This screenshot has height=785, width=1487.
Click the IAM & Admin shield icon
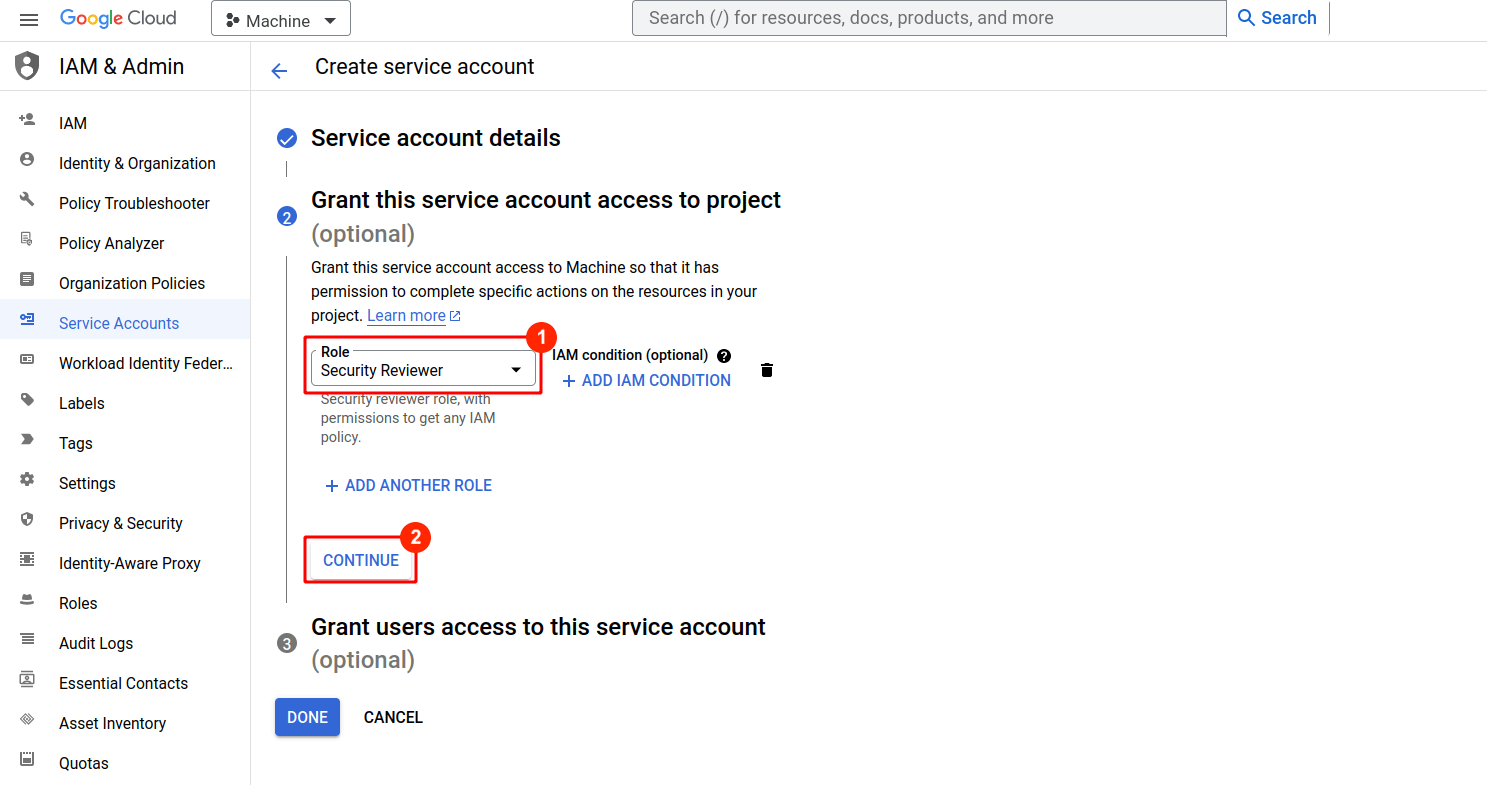[27, 66]
